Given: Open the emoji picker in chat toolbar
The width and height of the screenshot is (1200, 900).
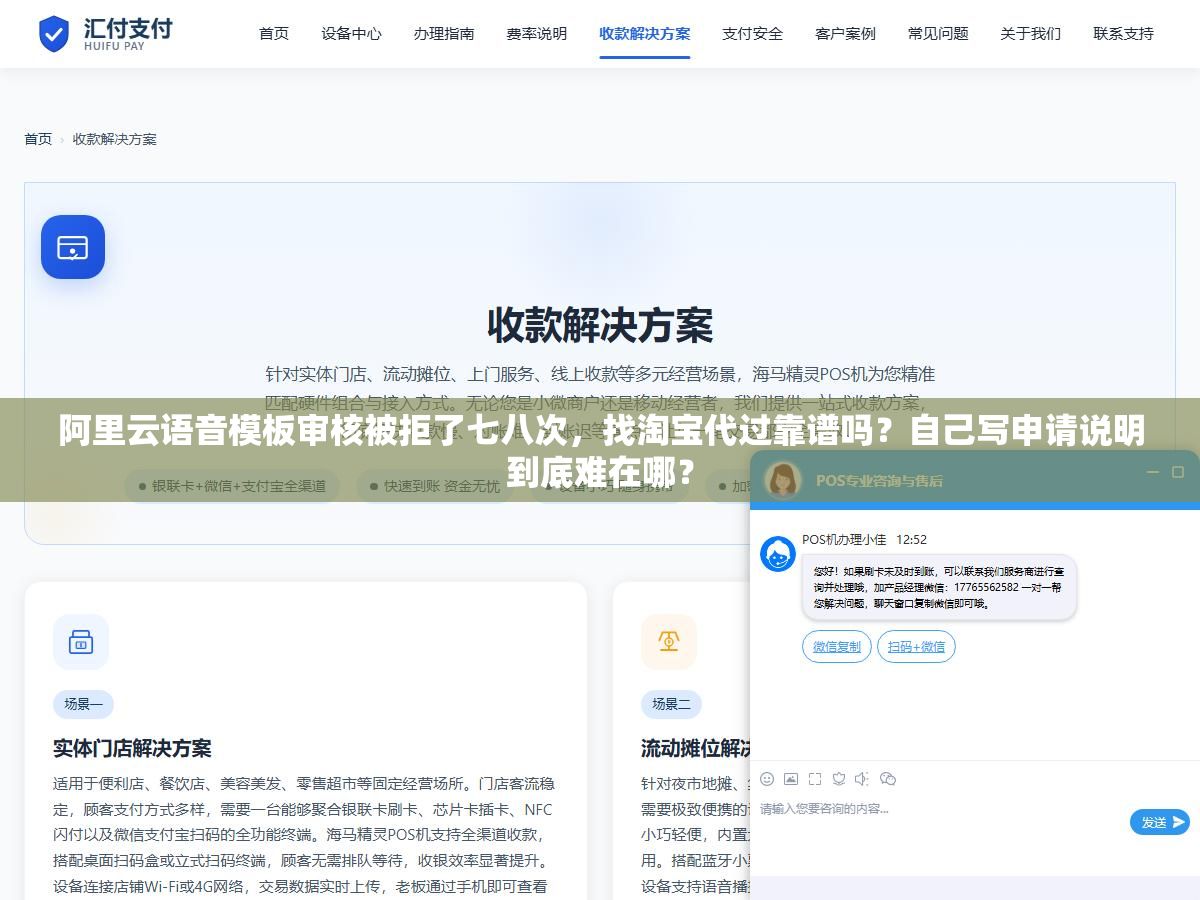Looking at the screenshot, I should pos(767,779).
